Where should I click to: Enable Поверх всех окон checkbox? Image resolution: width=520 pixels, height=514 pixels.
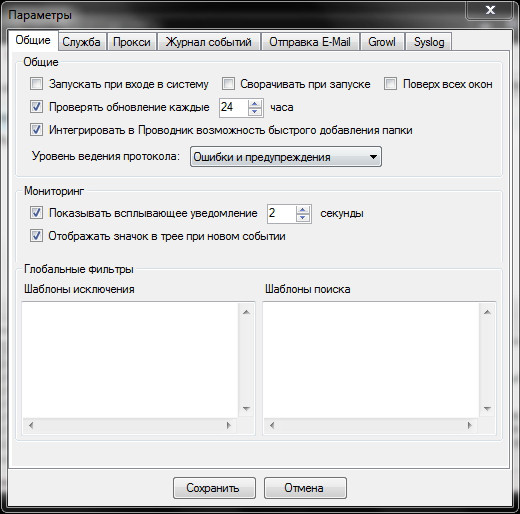(390, 84)
